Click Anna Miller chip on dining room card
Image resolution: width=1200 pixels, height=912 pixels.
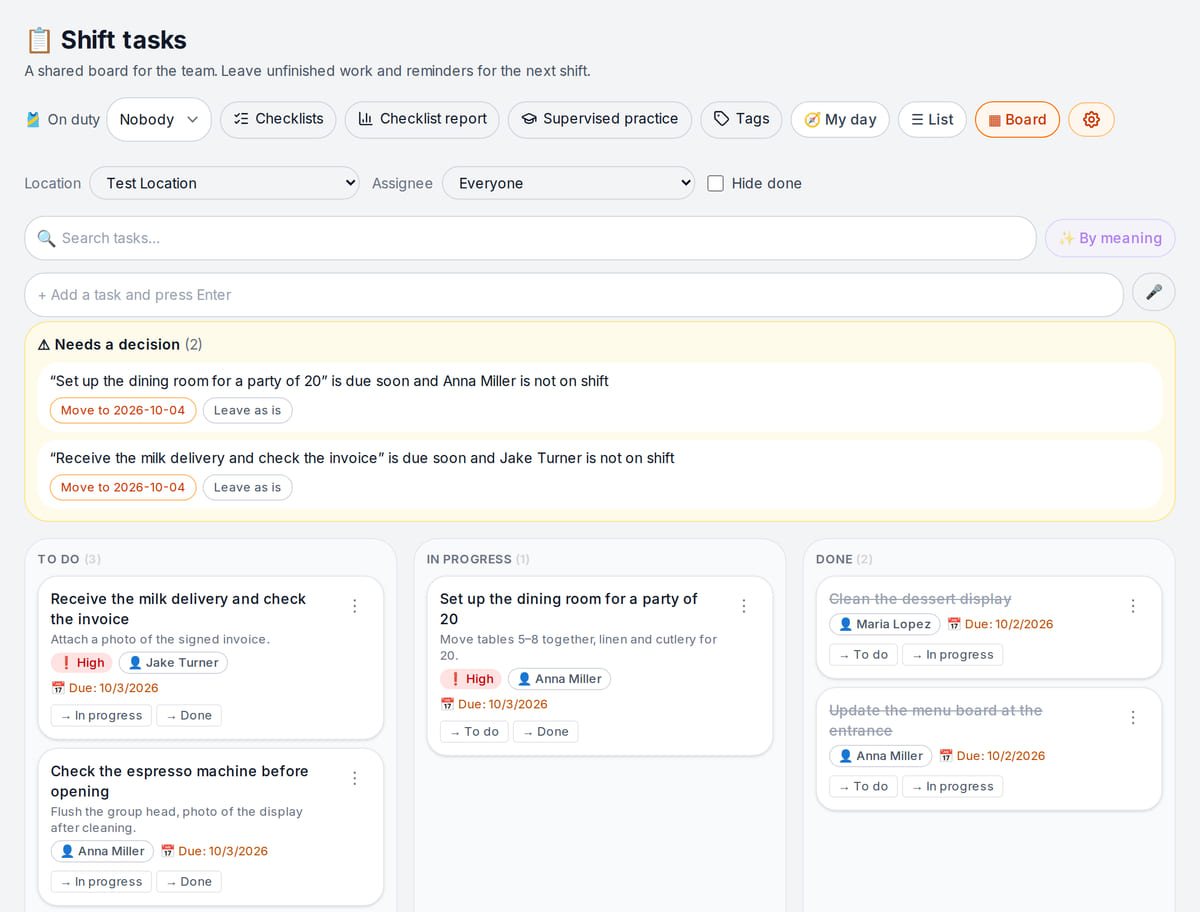point(559,678)
